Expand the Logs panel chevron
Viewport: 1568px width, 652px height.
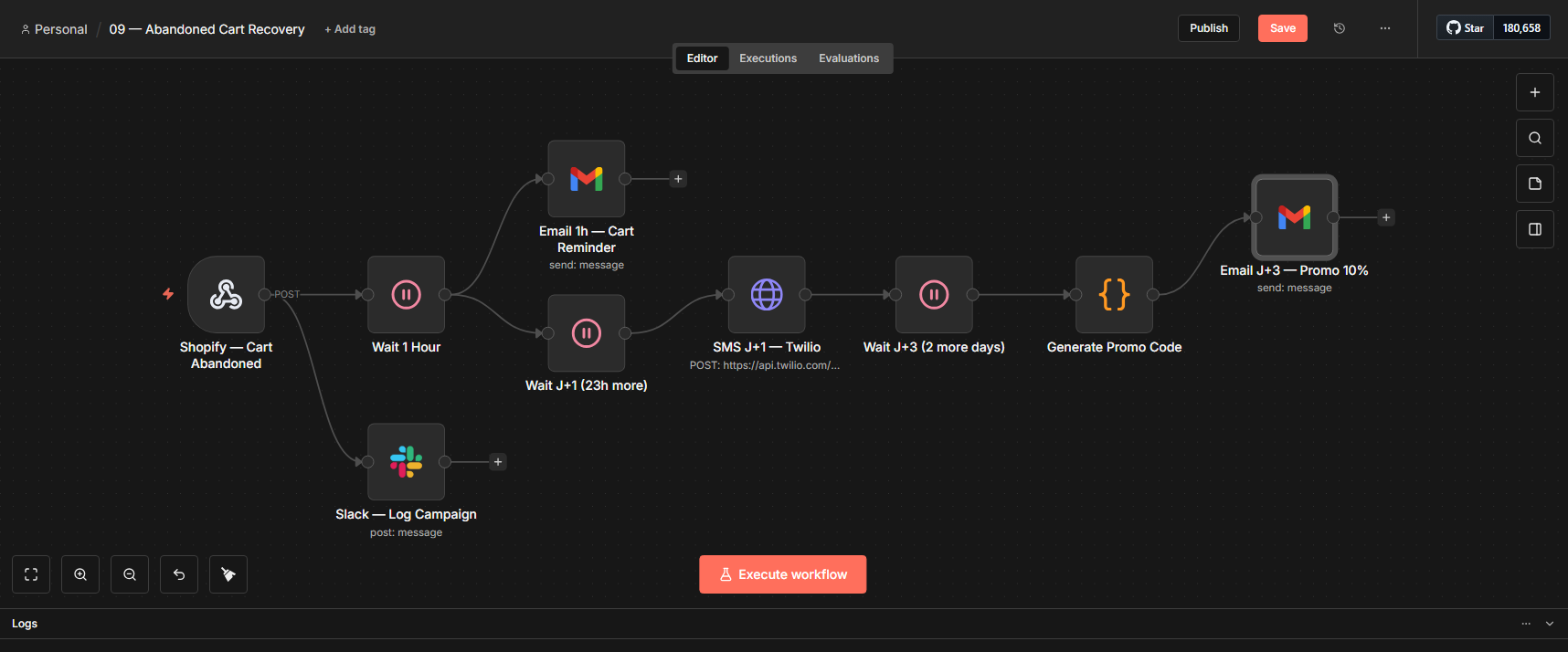(1550, 624)
